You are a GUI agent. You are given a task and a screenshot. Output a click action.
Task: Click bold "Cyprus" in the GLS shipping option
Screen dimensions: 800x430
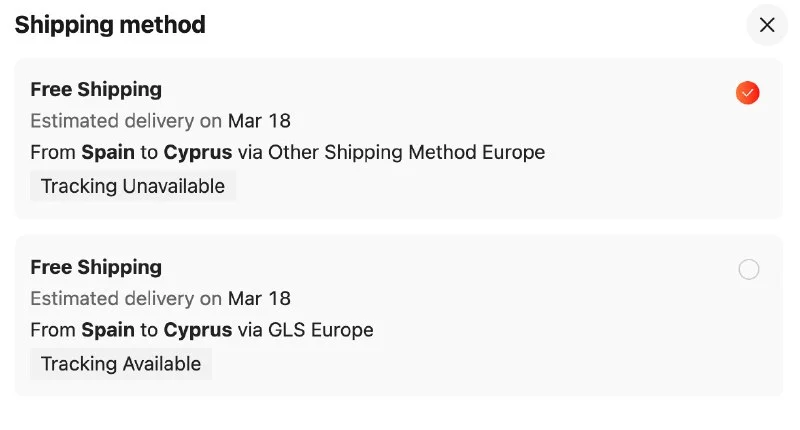point(198,330)
